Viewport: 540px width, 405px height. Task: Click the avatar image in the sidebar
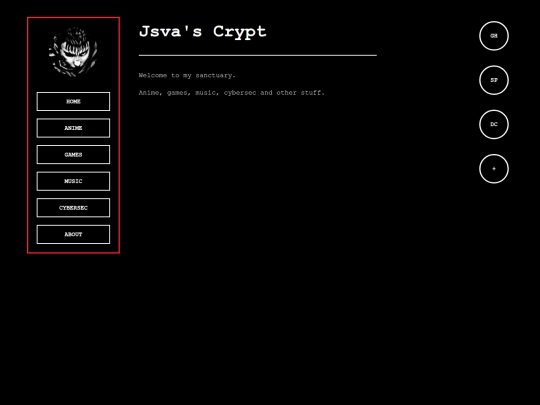point(73,52)
